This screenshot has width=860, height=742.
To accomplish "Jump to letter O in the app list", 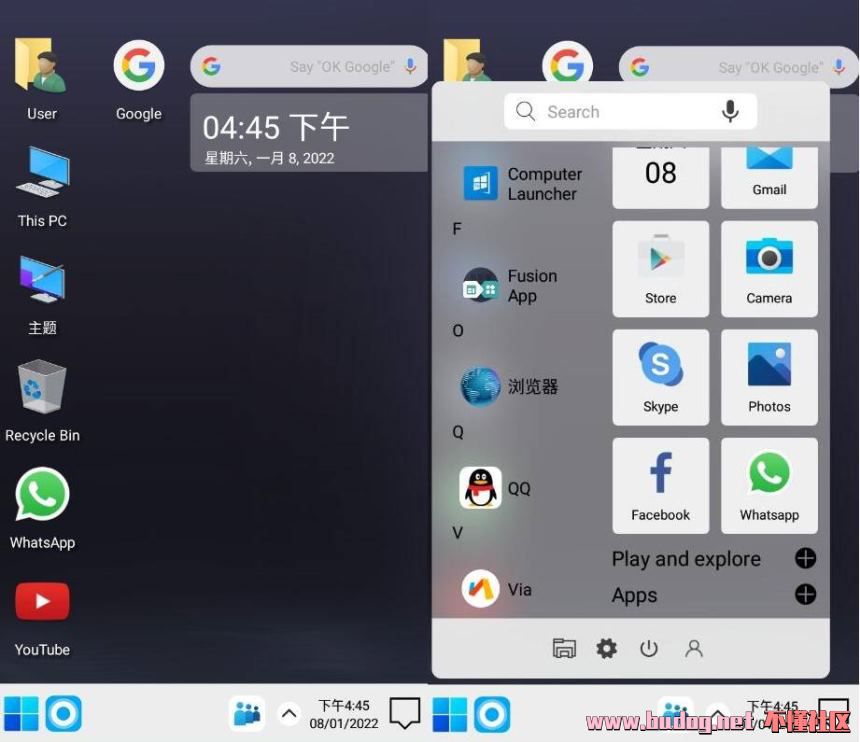I will tap(458, 331).
